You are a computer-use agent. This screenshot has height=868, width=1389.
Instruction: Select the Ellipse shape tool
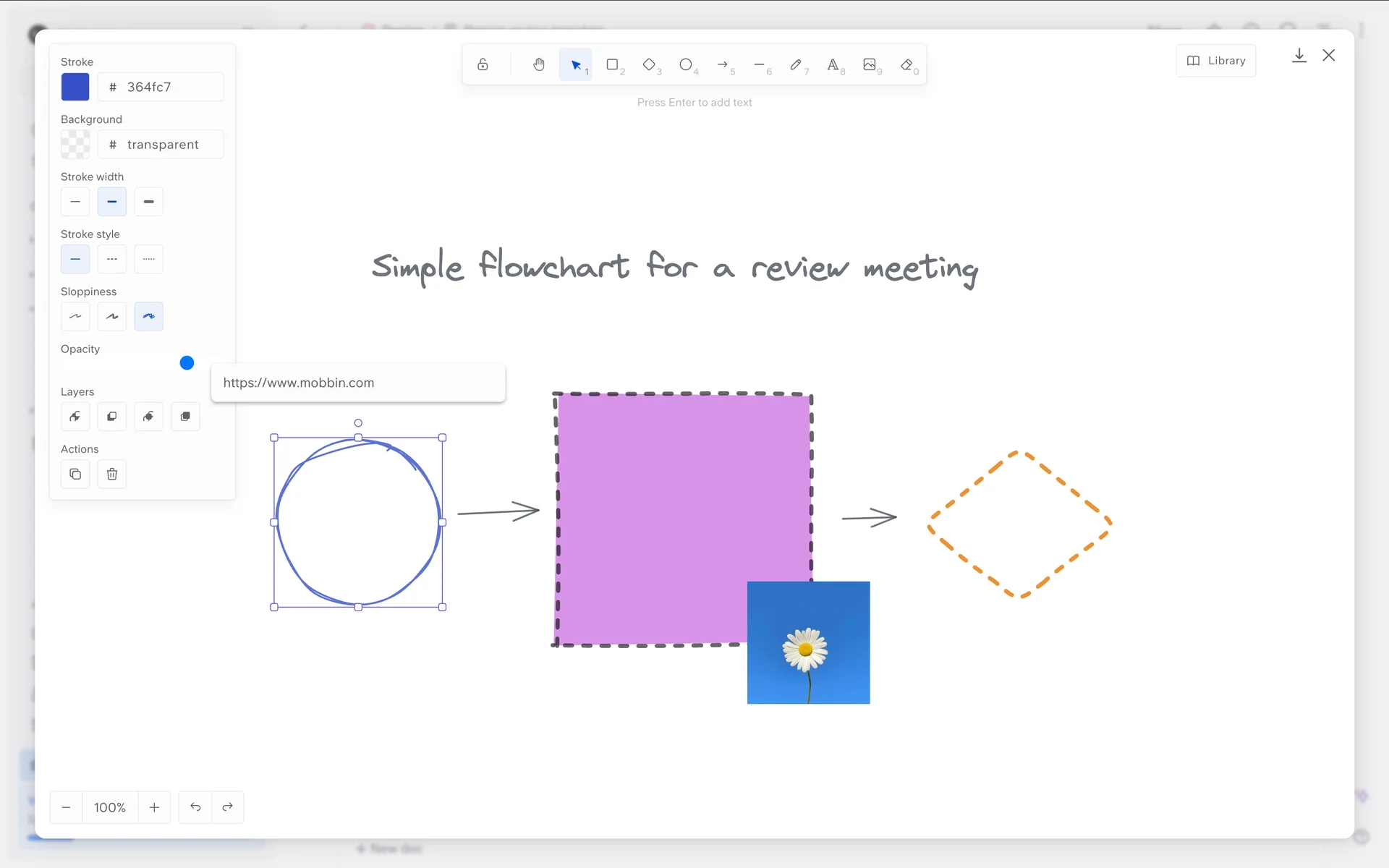[686, 65]
